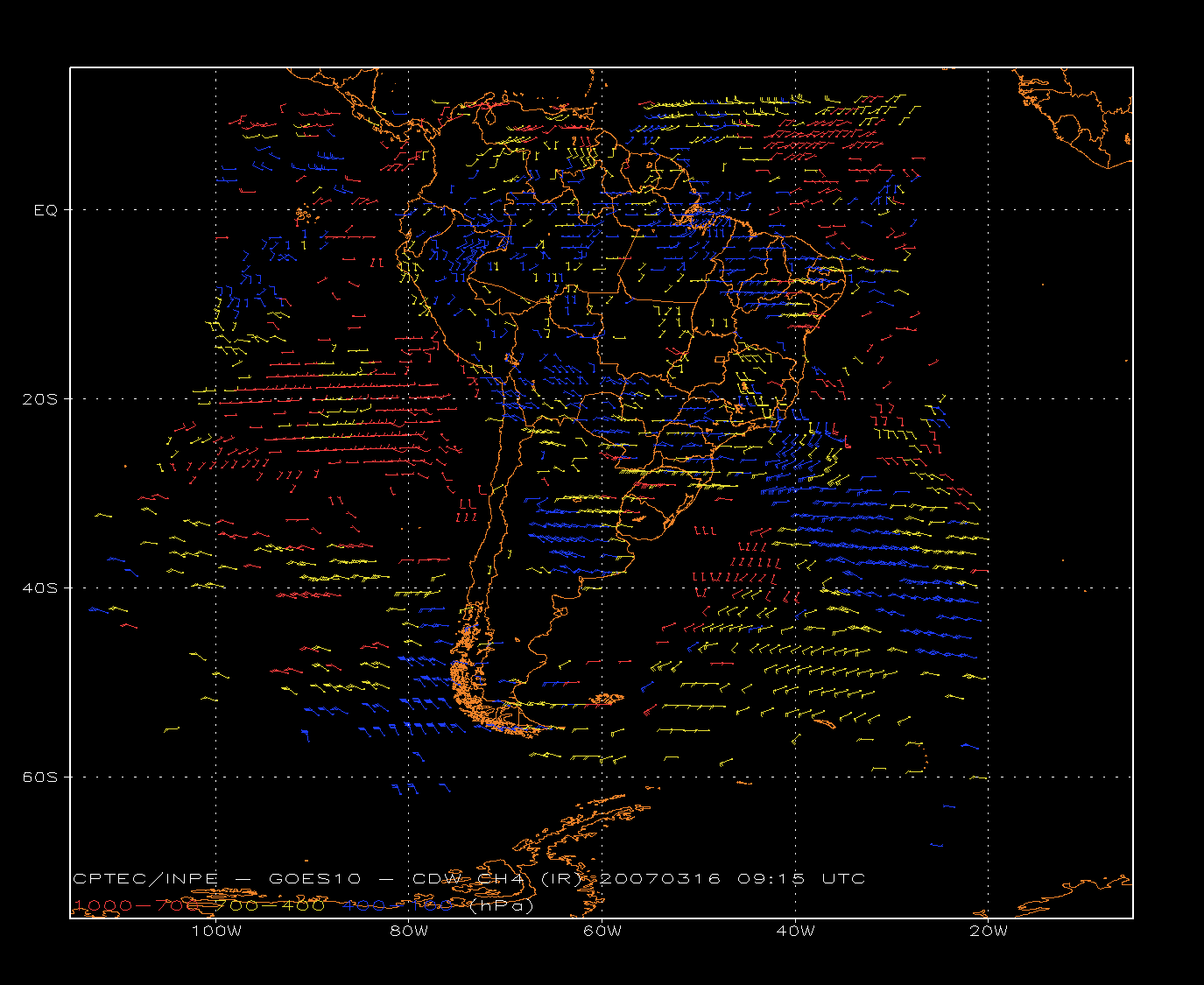
Task: Click the 'EQ' latitude label
Action: [x=46, y=210]
